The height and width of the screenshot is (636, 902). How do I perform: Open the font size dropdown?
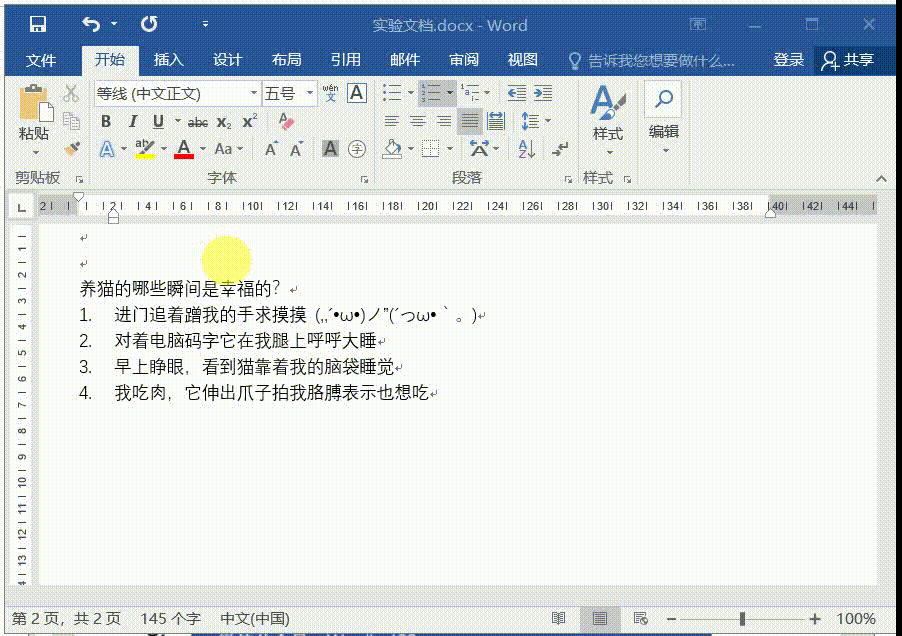click(310, 94)
